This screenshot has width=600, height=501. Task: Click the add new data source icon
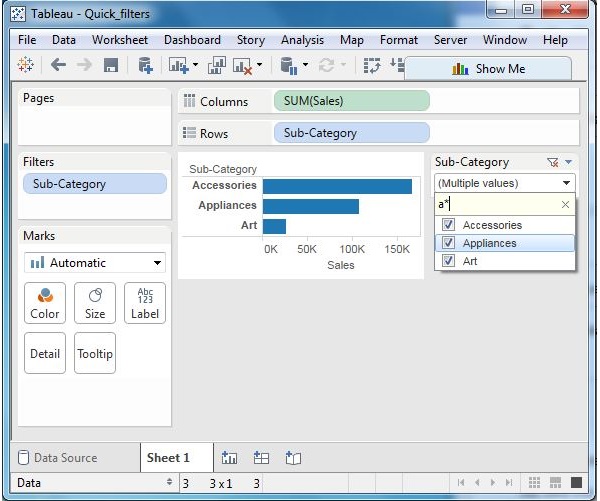[x=145, y=65]
